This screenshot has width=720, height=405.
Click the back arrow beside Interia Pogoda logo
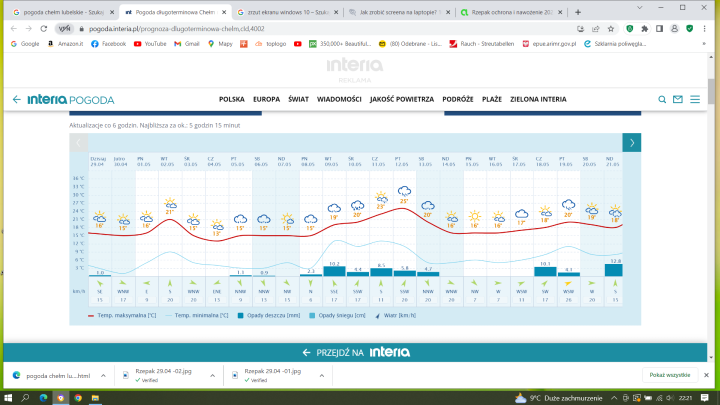click(17, 100)
